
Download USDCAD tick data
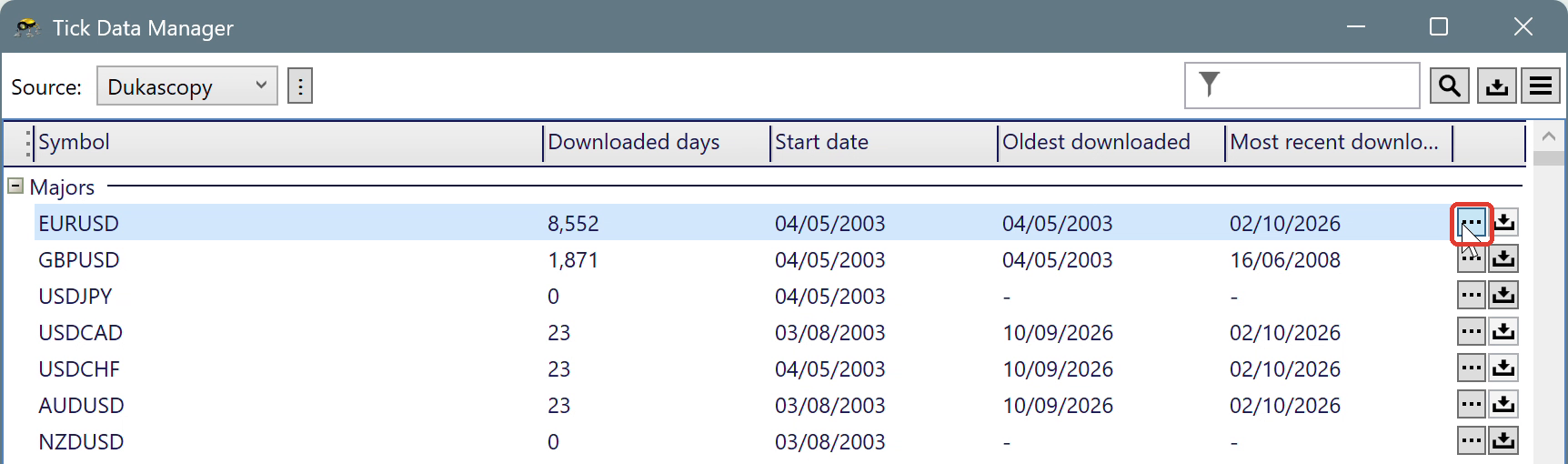point(1503,332)
